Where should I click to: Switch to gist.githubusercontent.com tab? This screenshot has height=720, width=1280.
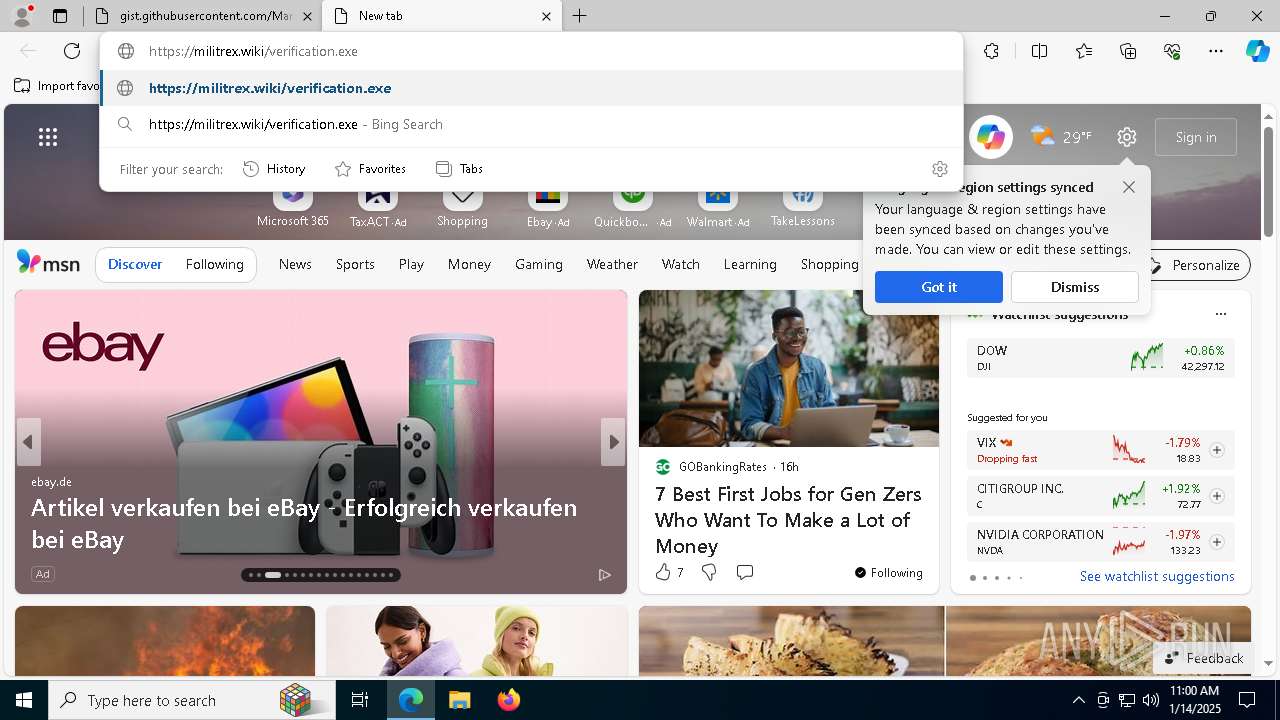click(205, 16)
